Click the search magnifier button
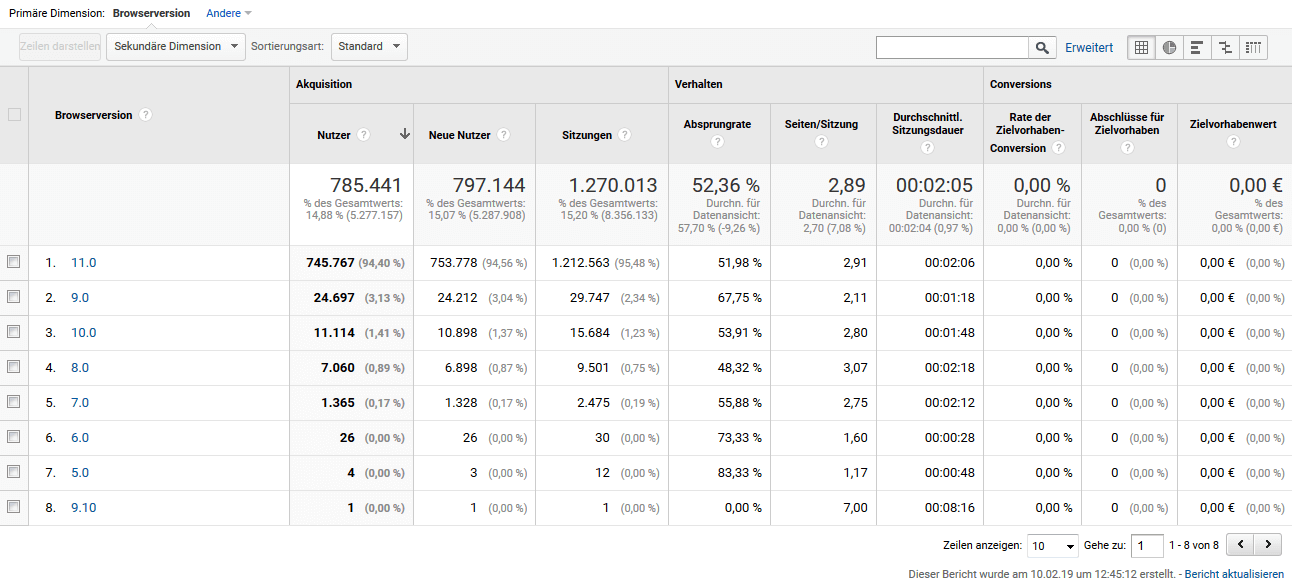Screen dimensions: 1292x587 pyautogui.click(x=1042, y=47)
